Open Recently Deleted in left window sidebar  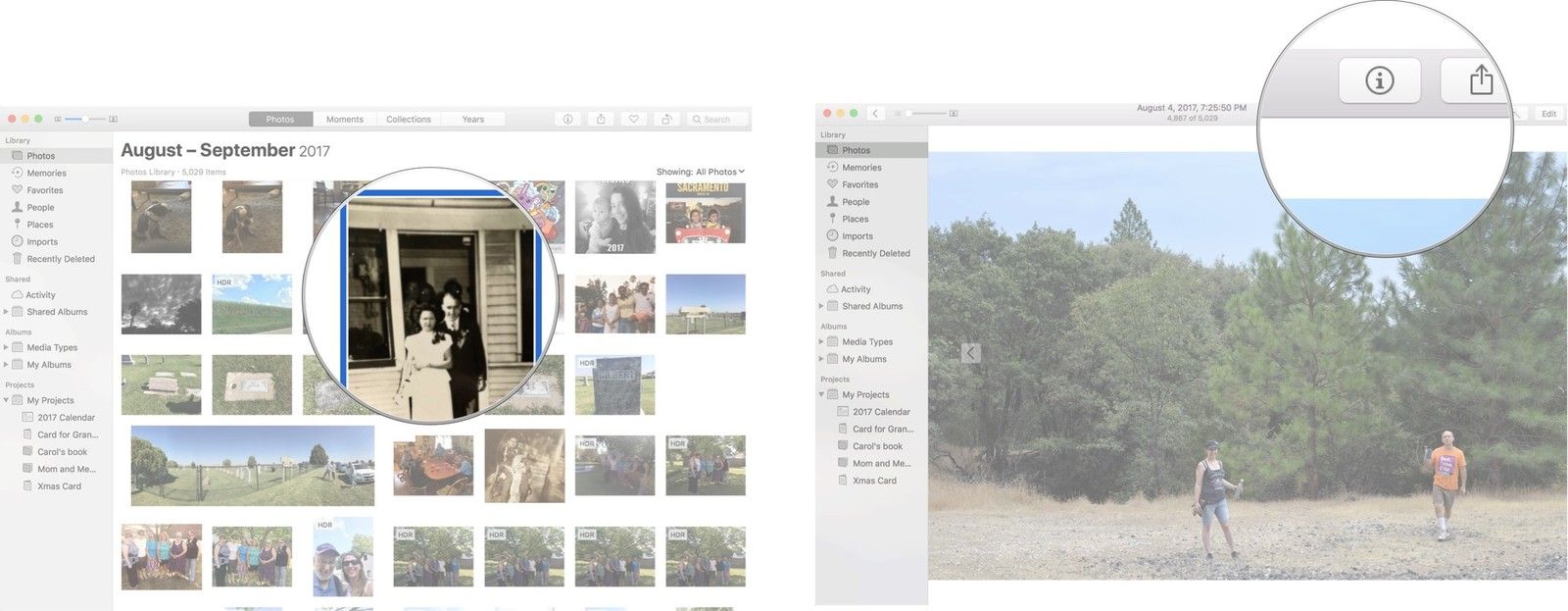click(x=60, y=259)
